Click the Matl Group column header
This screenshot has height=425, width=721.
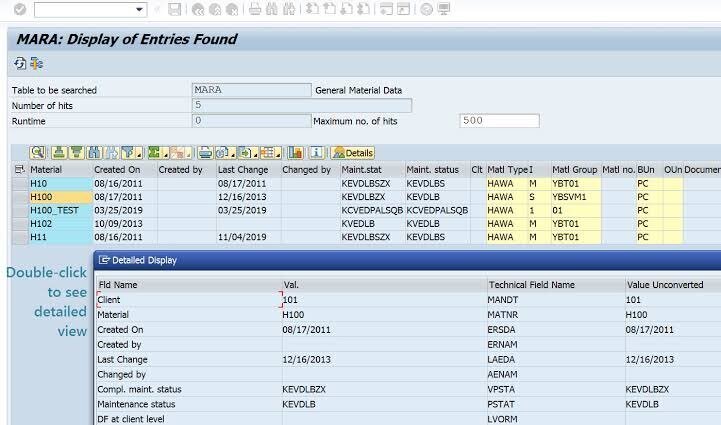(575, 170)
